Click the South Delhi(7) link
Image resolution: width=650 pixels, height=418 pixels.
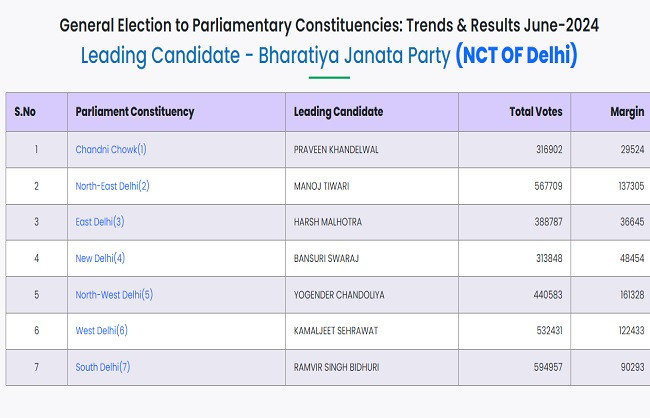point(103,367)
